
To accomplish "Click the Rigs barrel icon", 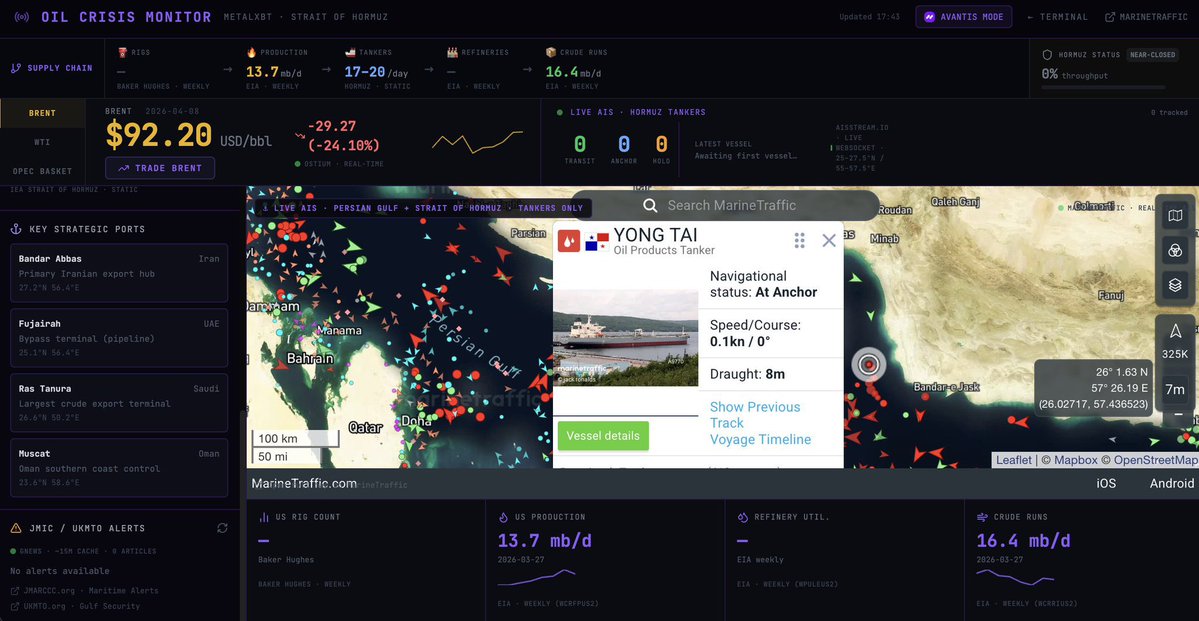I will 122,52.
